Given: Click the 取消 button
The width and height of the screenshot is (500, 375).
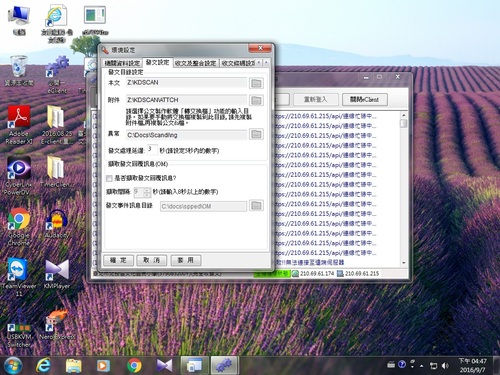Looking at the screenshot, I should (x=152, y=260).
